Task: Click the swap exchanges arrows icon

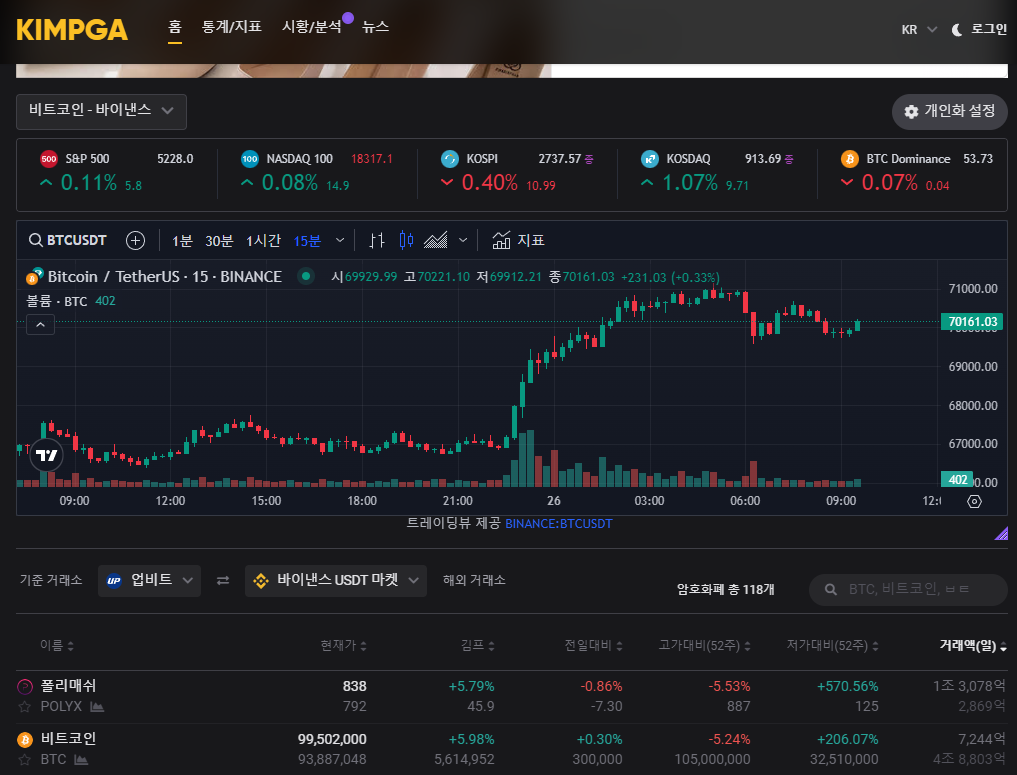Action: [x=223, y=580]
